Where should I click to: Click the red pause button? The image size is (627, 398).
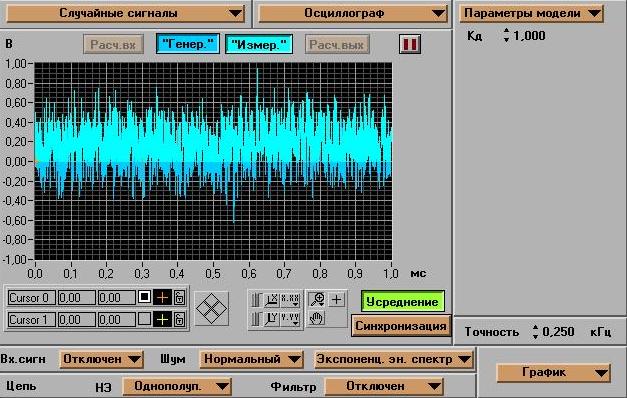(410, 44)
